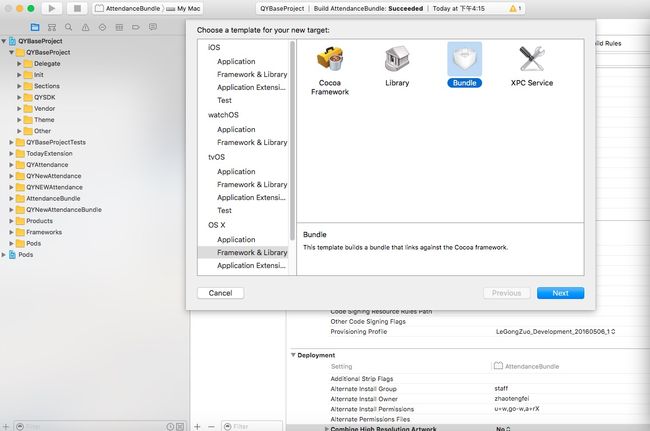
Task: Select the Cocoa Framework template icon
Action: coord(330,59)
